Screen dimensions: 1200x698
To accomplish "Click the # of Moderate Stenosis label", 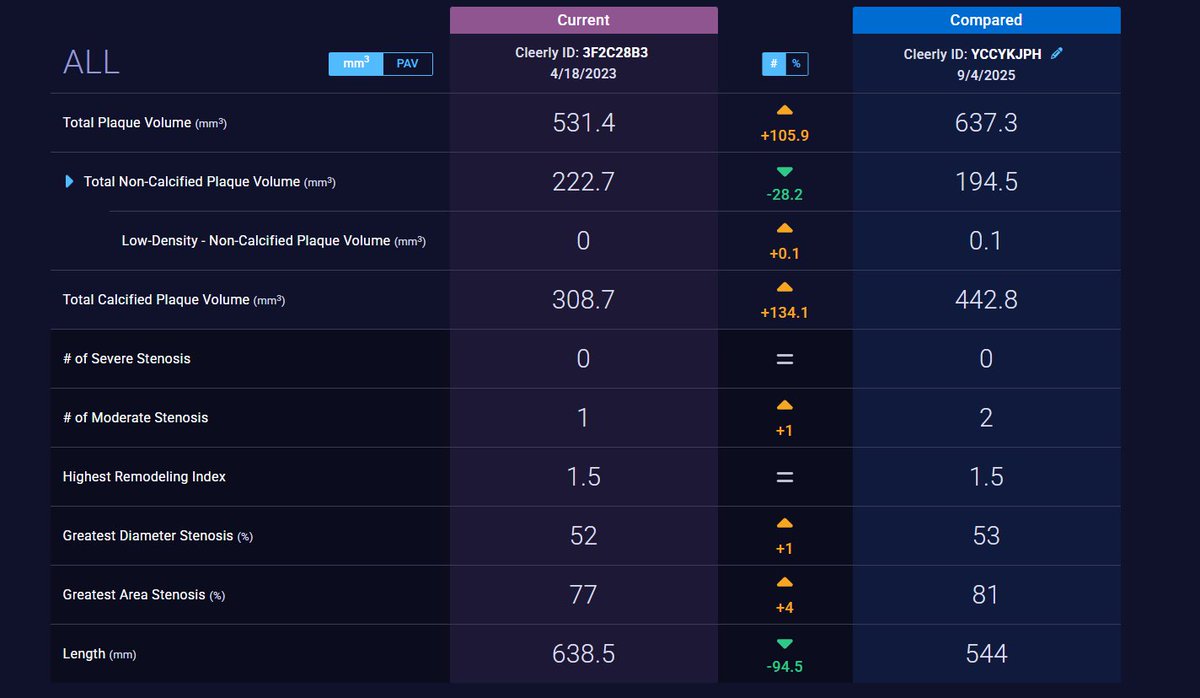I will click(135, 418).
